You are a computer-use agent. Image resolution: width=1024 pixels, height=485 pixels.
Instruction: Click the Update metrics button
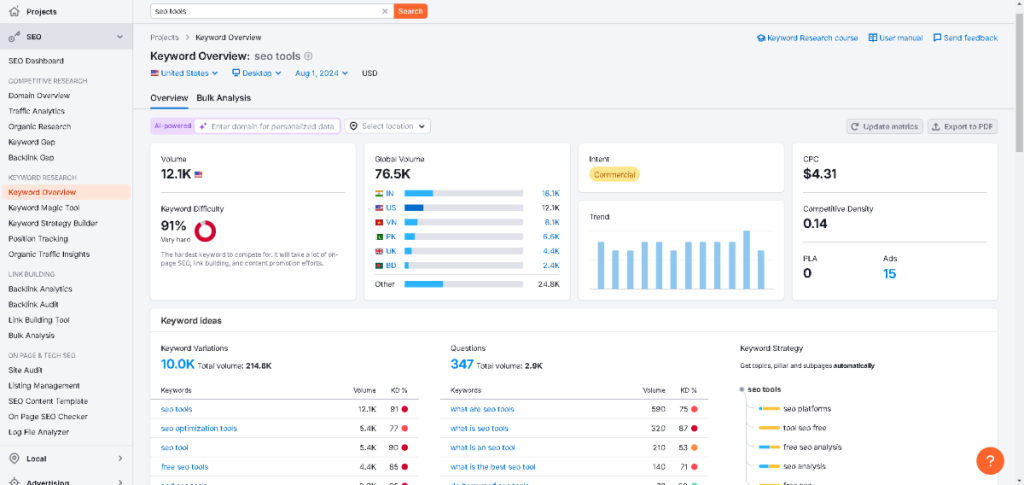click(884, 126)
